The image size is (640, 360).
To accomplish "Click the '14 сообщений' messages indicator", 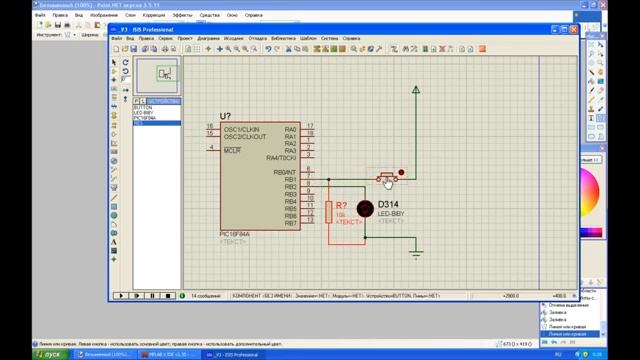I will pos(205,296).
